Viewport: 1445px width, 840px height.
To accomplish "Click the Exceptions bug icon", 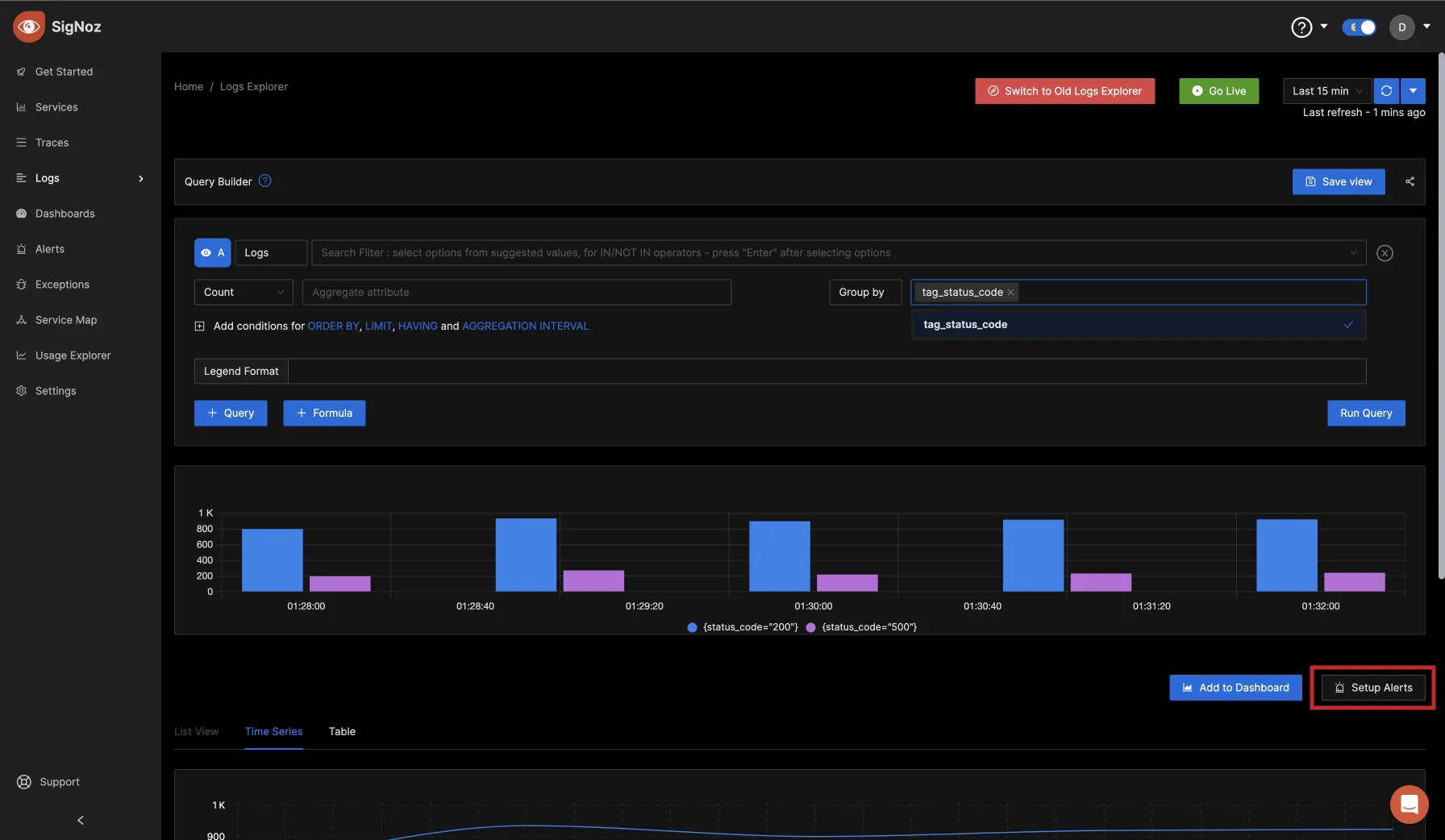I will point(21,285).
